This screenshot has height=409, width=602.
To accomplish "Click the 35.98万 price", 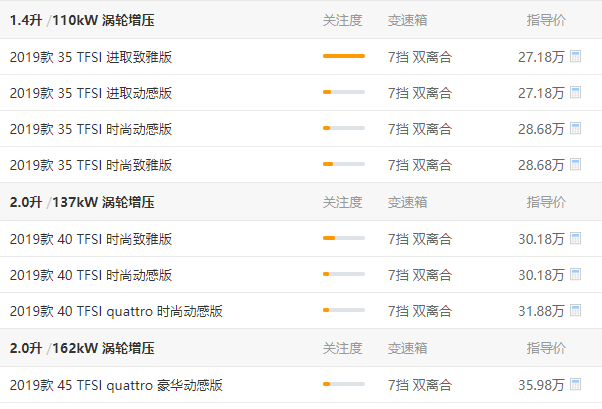I will [x=541, y=385].
